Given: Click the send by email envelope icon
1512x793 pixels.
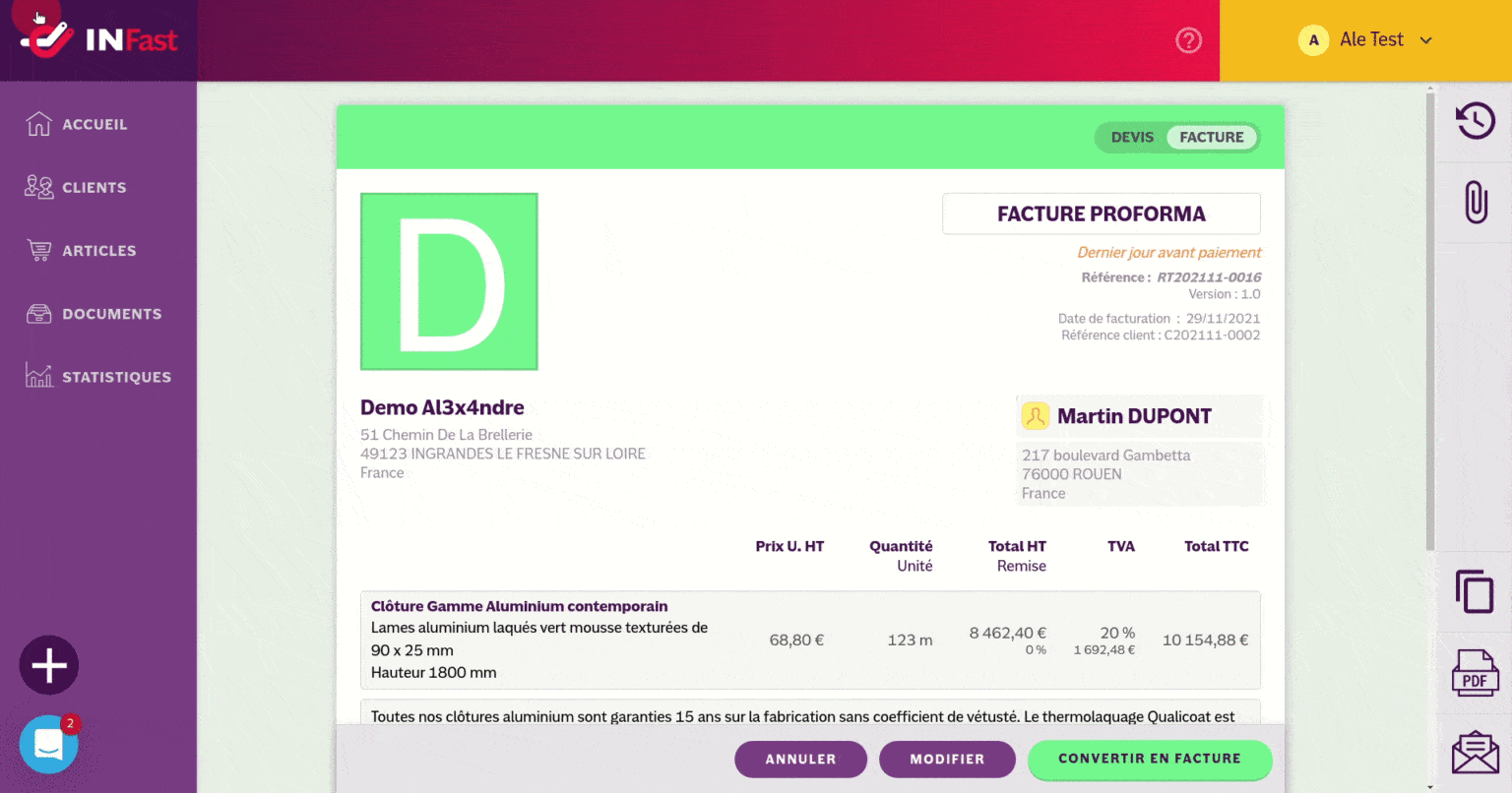Looking at the screenshot, I should [1475, 754].
